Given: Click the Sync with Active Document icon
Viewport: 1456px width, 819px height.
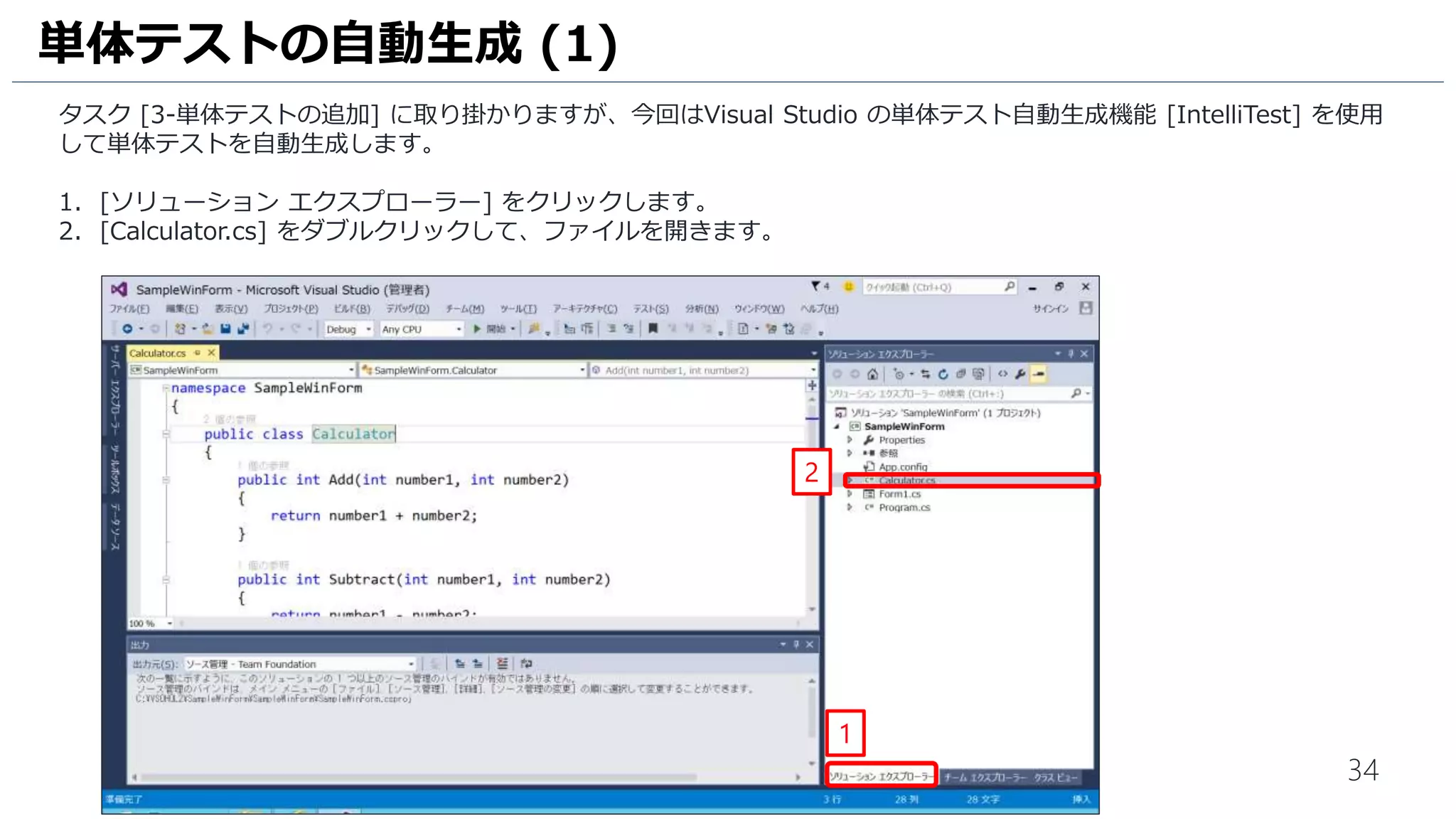Looking at the screenshot, I should 925,374.
